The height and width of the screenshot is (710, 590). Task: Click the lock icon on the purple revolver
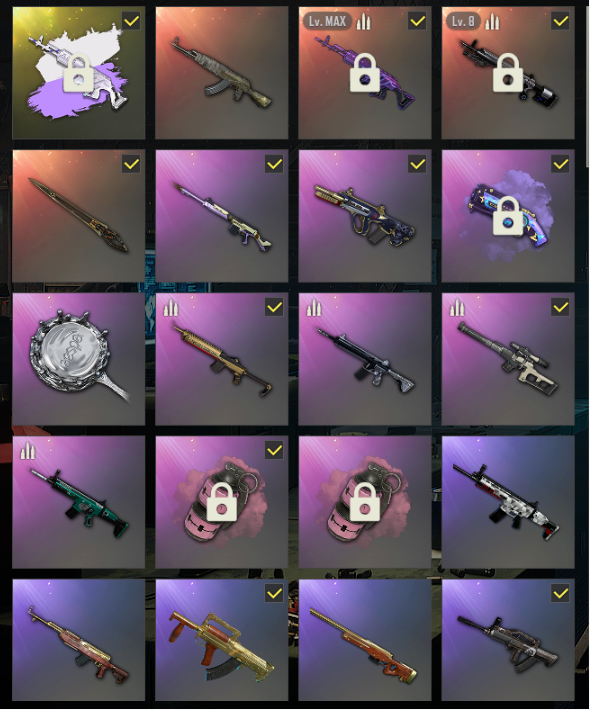point(508,216)
